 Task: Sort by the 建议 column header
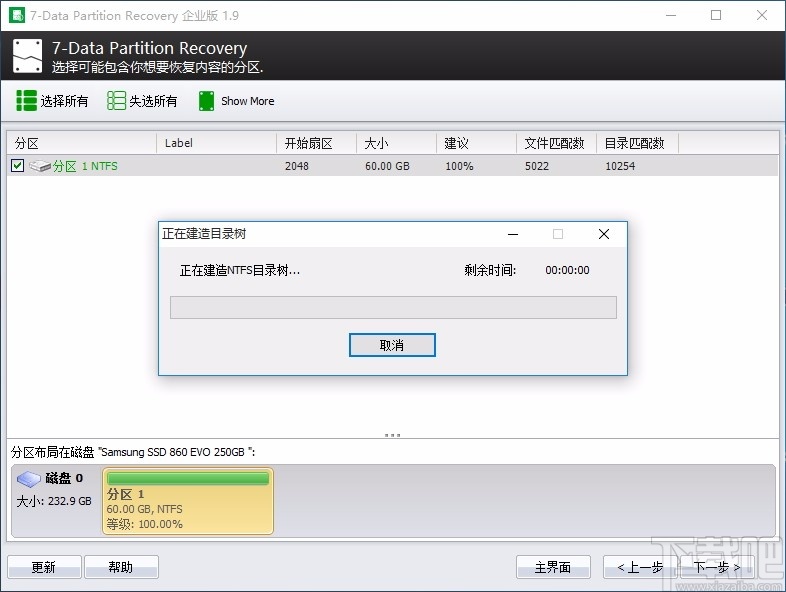click(x=477, y=143)
